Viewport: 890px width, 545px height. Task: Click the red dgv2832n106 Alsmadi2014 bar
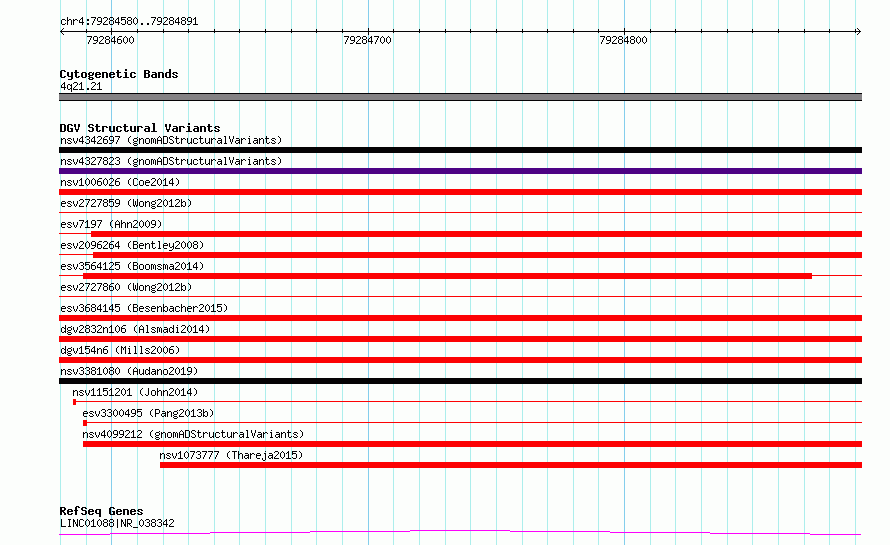pyautogui.click(x=460, y=339)
